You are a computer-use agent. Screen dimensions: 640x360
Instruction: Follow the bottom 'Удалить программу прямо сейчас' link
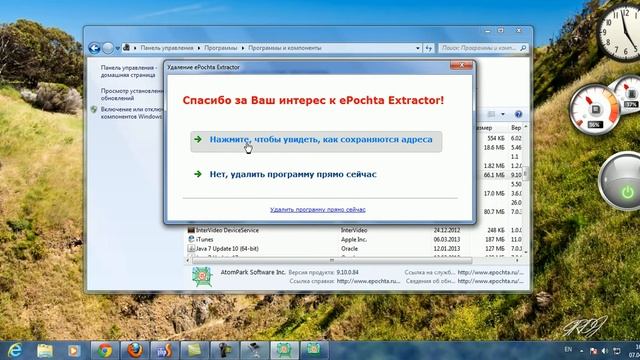(318, 209)
